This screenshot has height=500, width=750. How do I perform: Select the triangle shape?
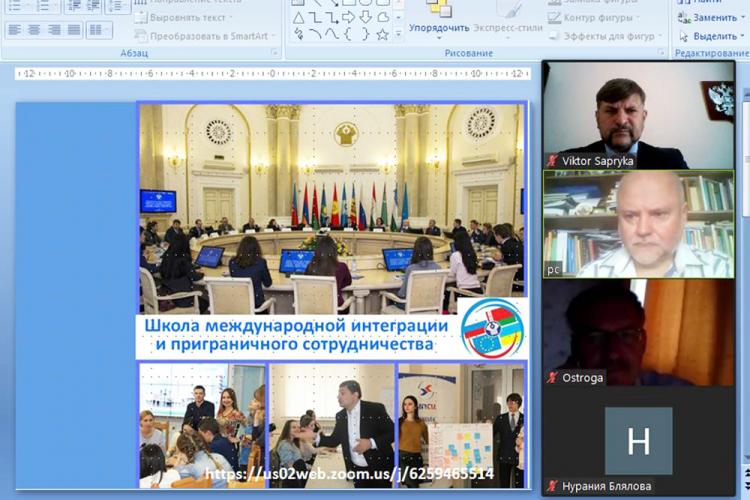click(x=298, y=18)
